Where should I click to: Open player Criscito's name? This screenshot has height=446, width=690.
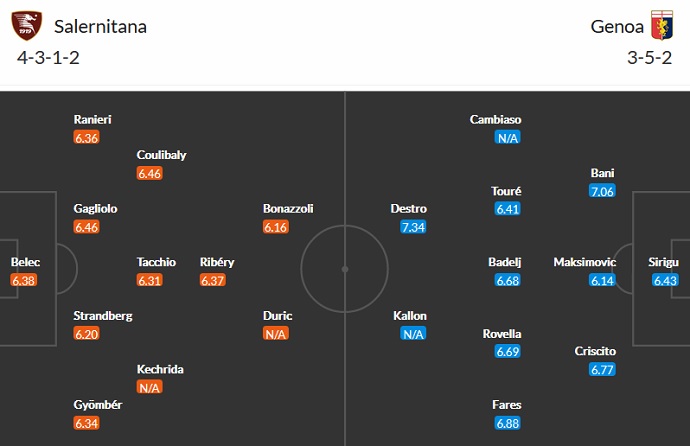(595, 351)
